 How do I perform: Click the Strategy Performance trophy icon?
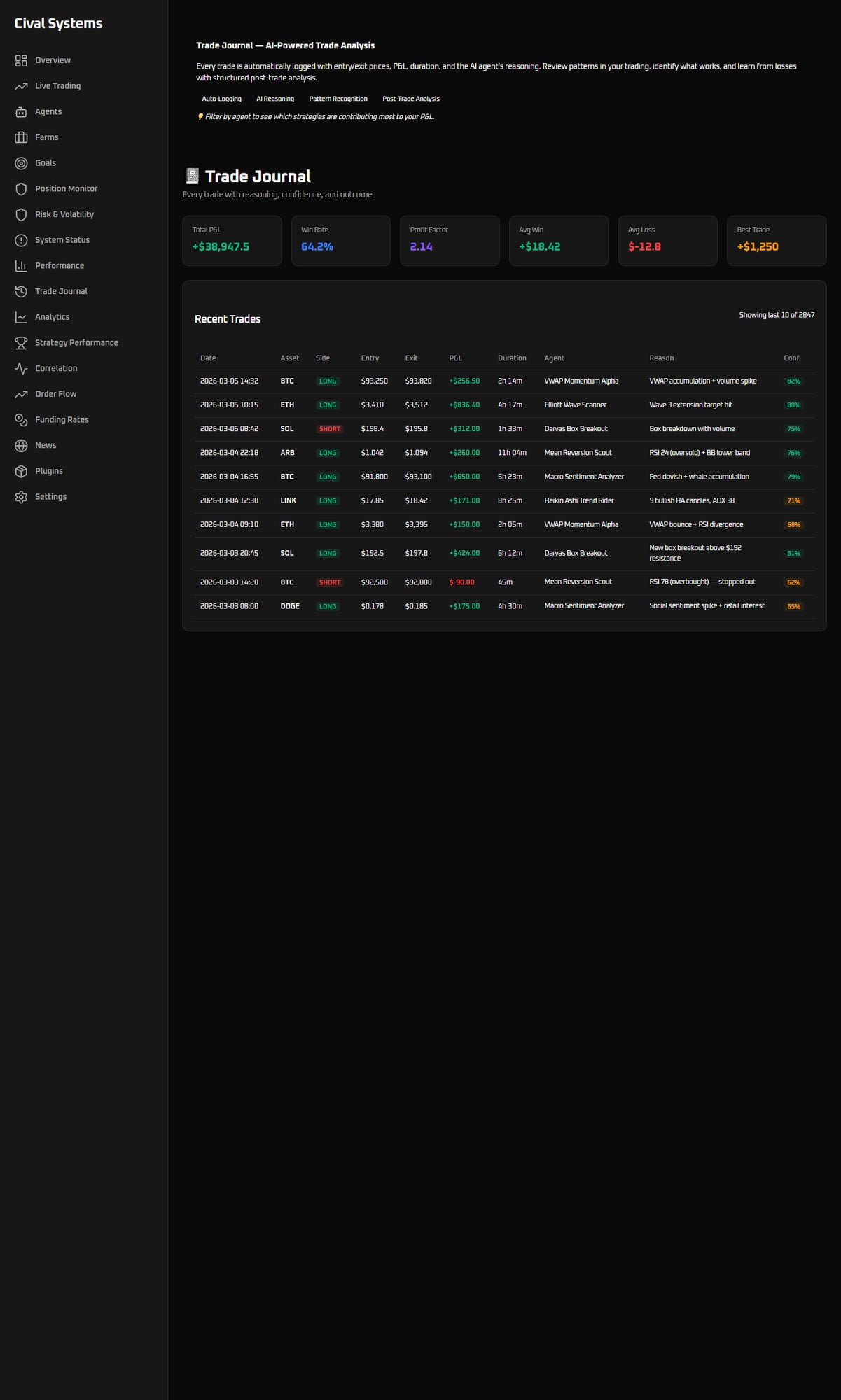[x=21, y=343]
